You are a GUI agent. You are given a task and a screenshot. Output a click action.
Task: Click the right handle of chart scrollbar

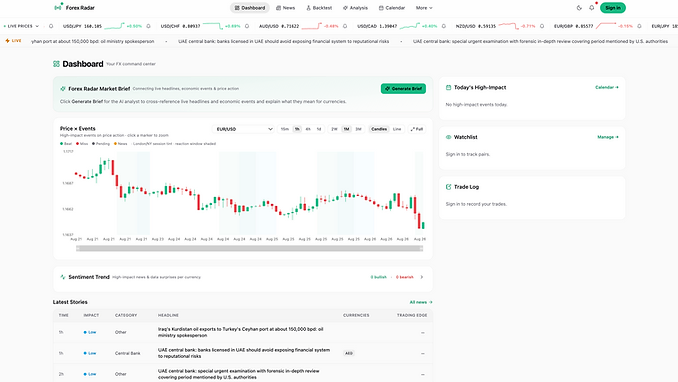point(421,248)
